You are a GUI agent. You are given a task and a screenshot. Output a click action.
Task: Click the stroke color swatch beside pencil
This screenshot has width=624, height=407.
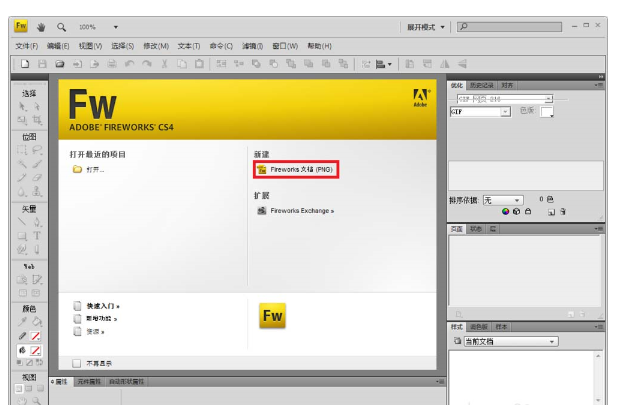click(35, 336)
